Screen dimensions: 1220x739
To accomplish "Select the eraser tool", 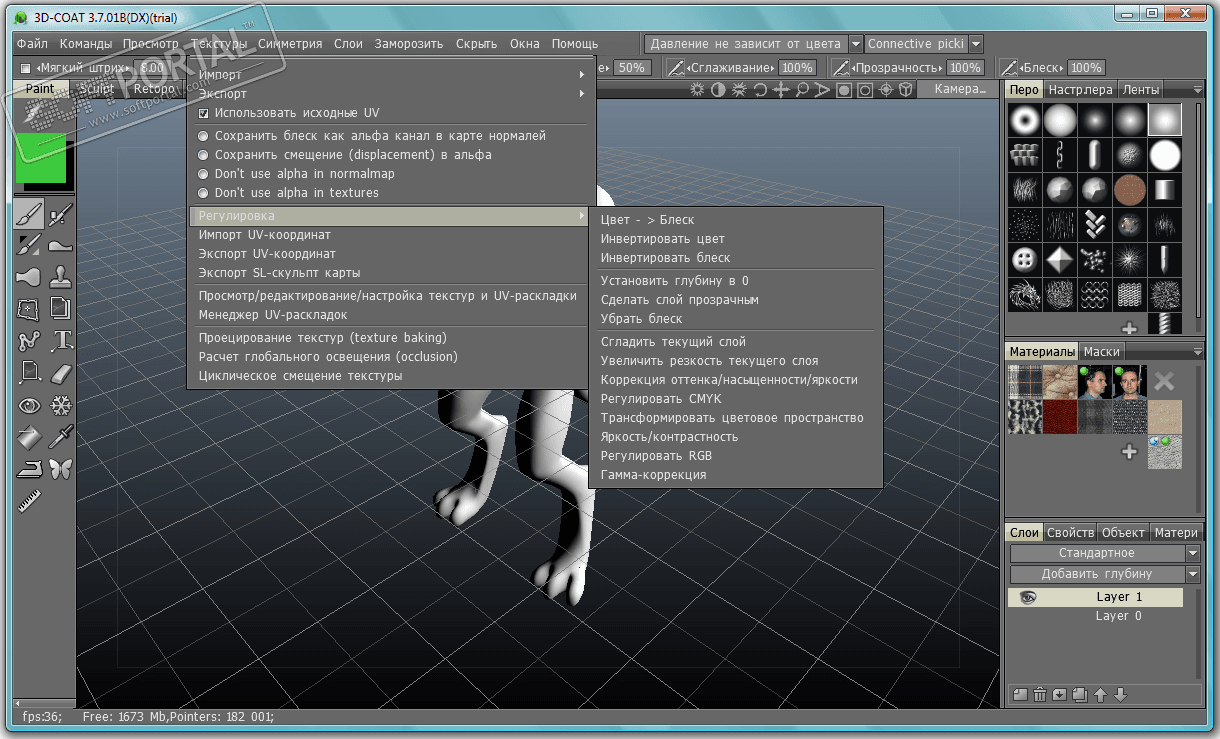I will tap(61, 372).
